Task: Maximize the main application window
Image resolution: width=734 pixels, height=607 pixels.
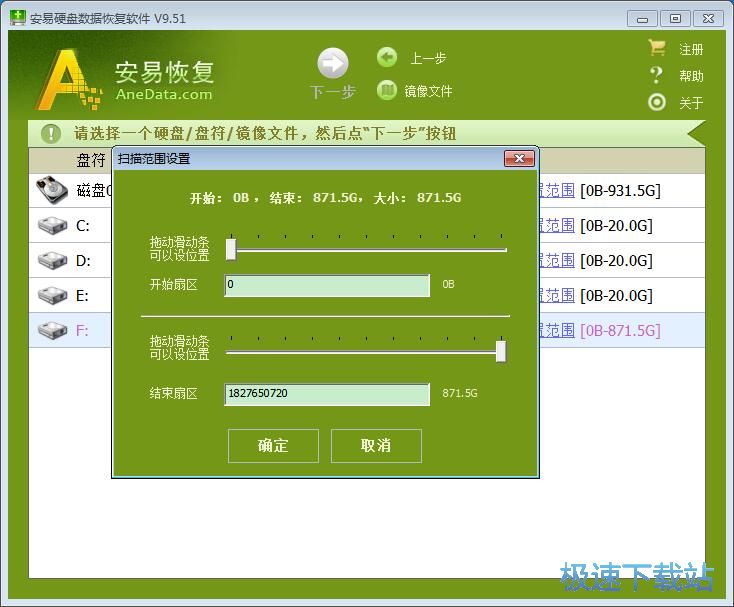Action: (675, 19)
